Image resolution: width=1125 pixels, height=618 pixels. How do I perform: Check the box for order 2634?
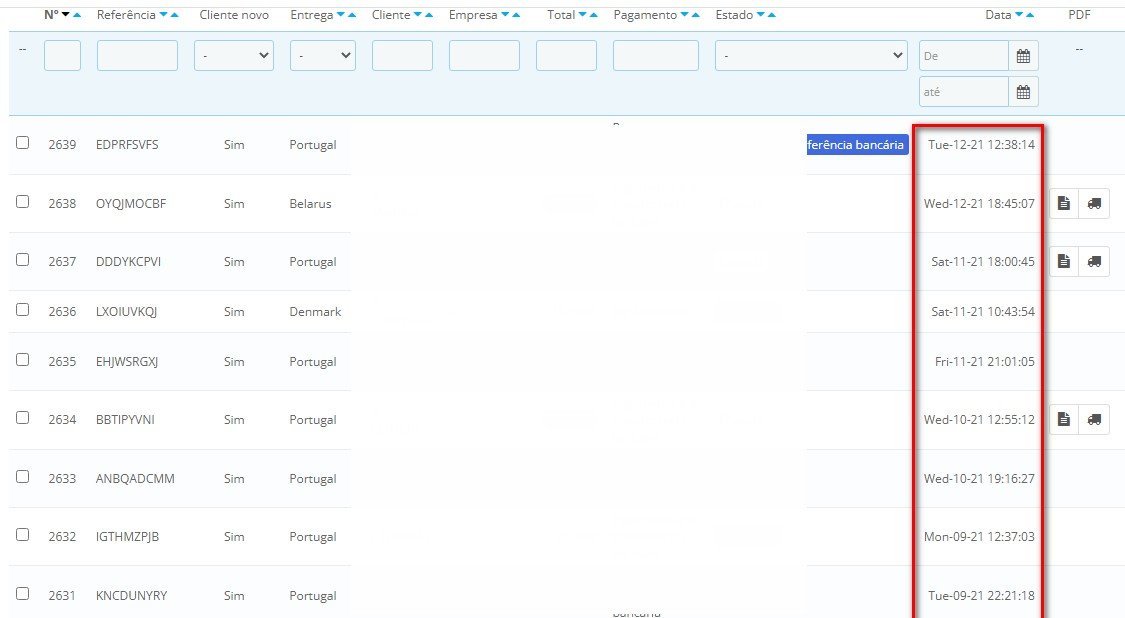coord(23,418)
